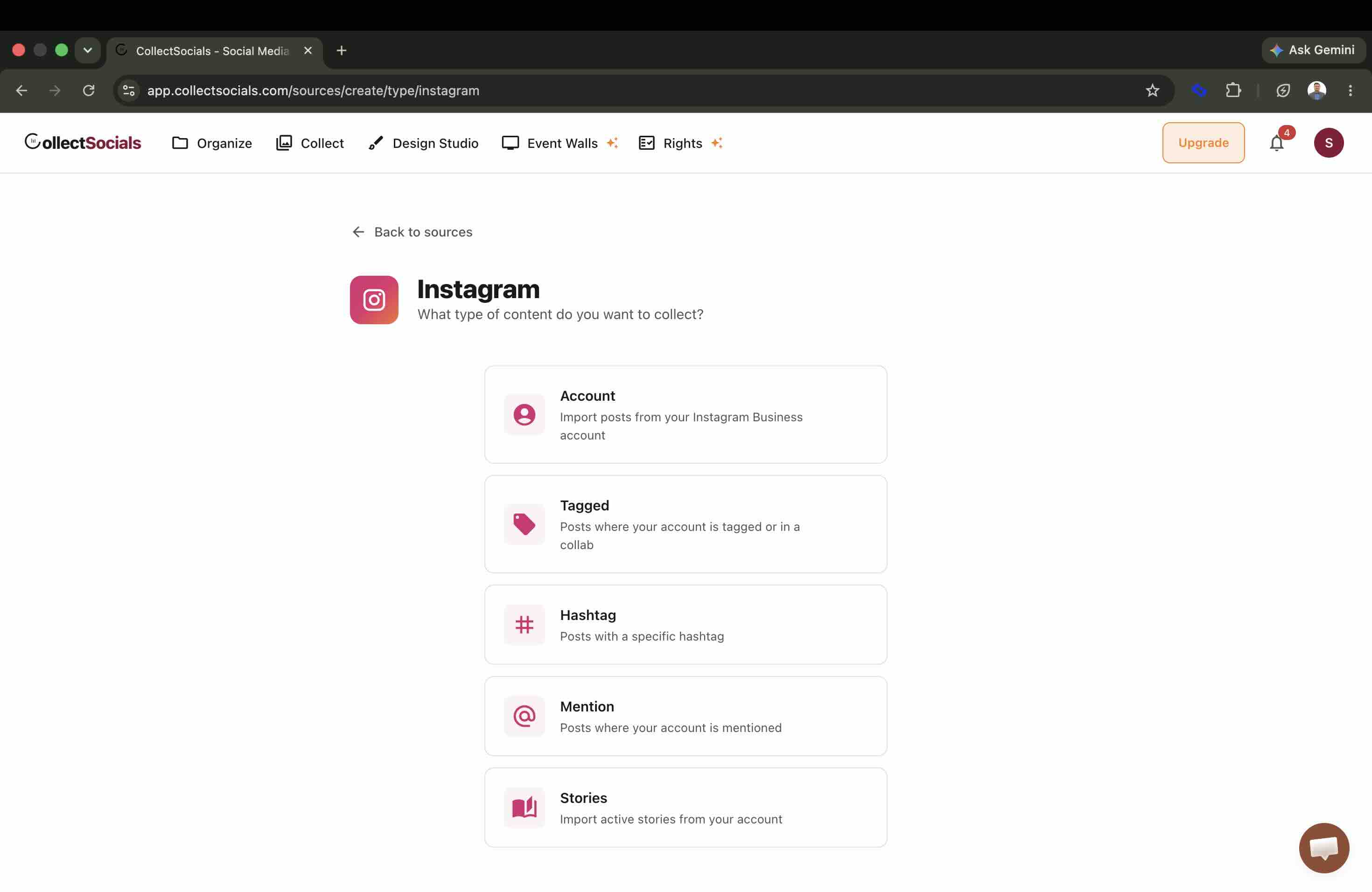
Task: Open the user avatar S menu
Action: point(1328,143)
